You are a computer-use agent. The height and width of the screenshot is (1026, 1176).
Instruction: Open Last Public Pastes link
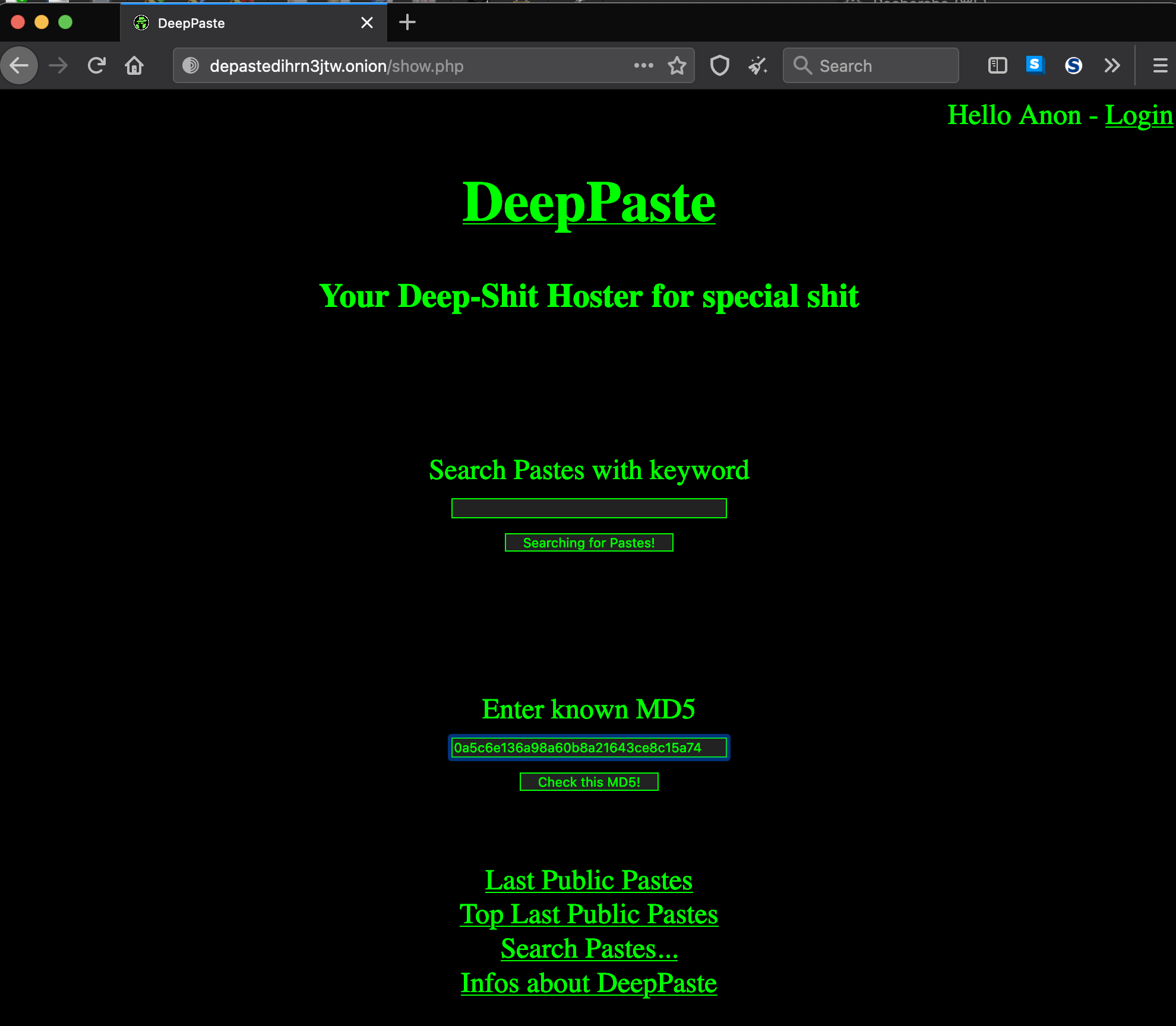tap(589, 880)
